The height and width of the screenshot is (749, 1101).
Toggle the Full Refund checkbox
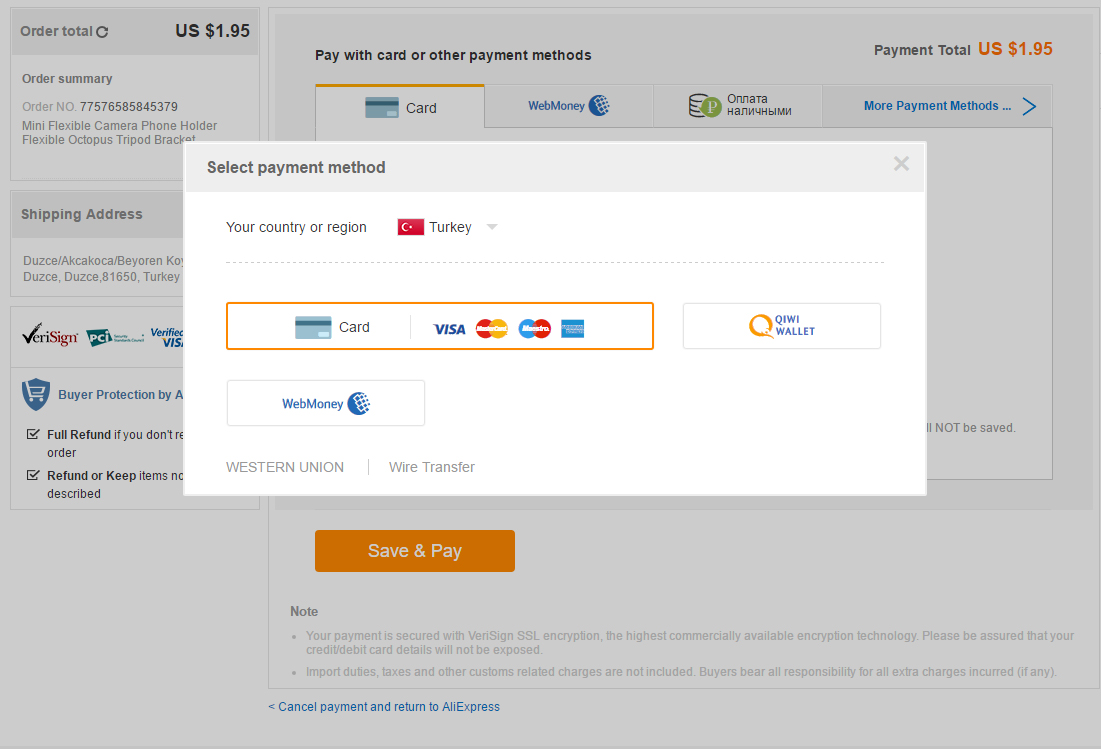pos(33,435)
